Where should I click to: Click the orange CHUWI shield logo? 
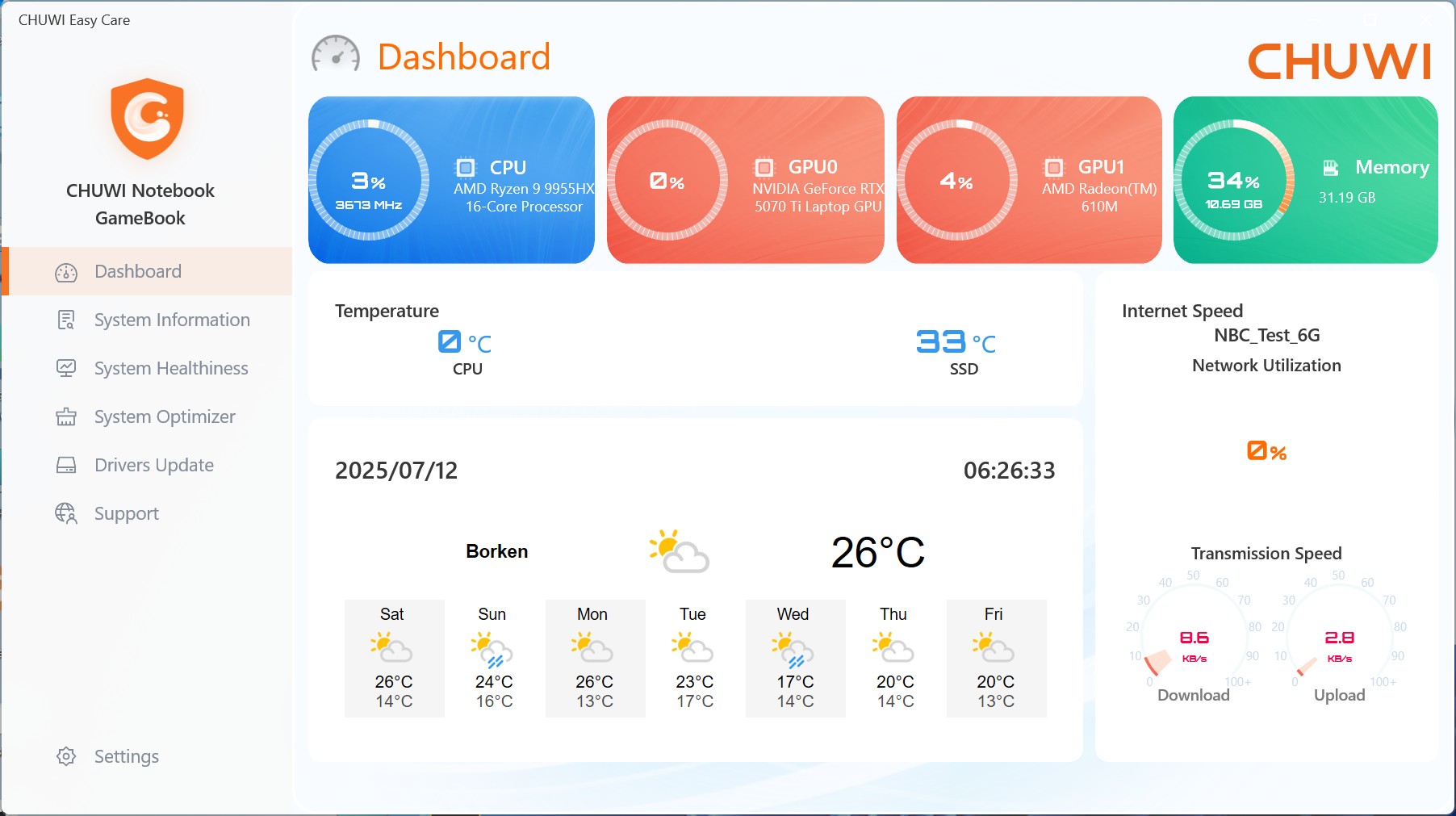pos(148,119)
